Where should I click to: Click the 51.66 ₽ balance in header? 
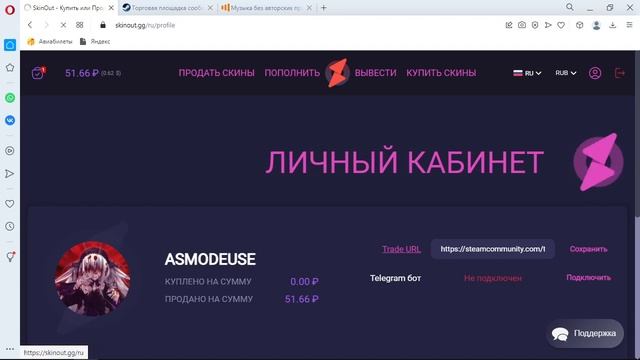tap(82, 73)
